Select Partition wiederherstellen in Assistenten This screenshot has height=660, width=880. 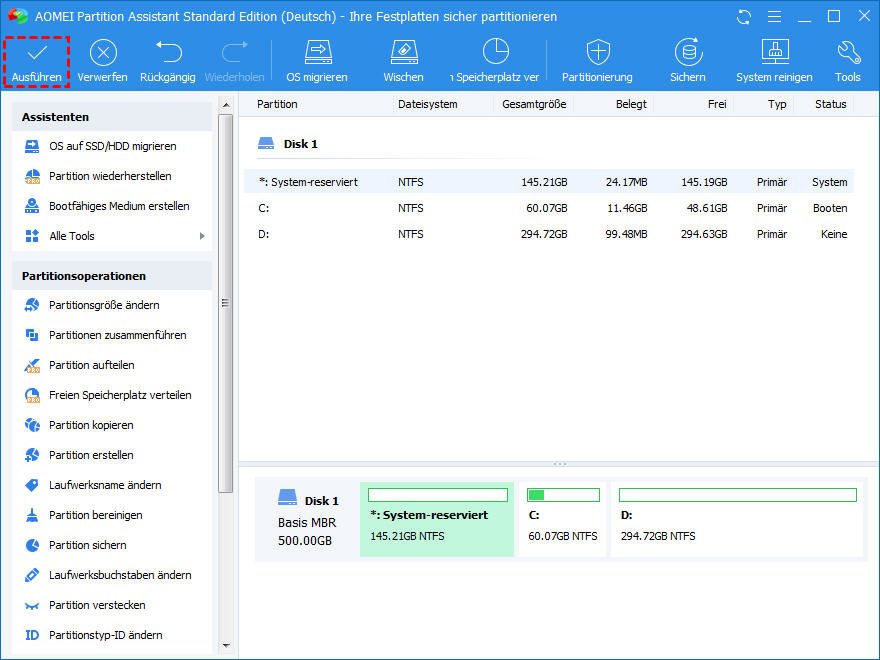point(110,176)
